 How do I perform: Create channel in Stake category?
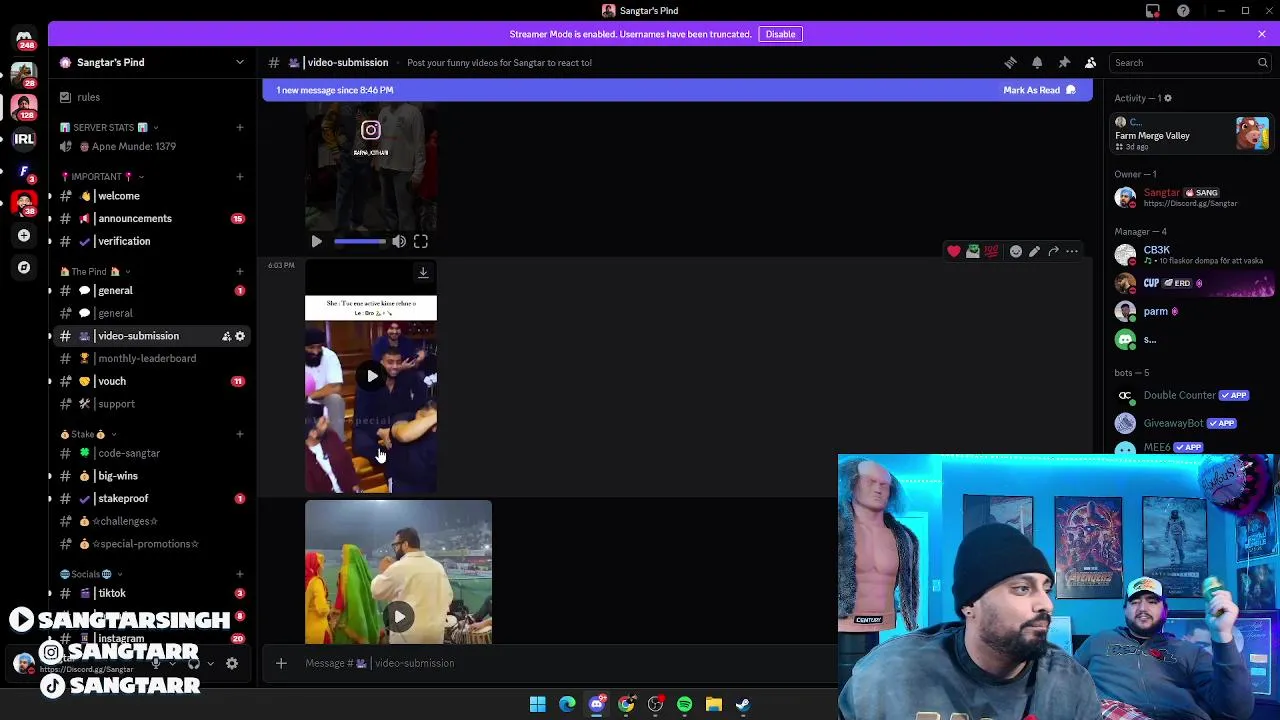tap(240, 434)
